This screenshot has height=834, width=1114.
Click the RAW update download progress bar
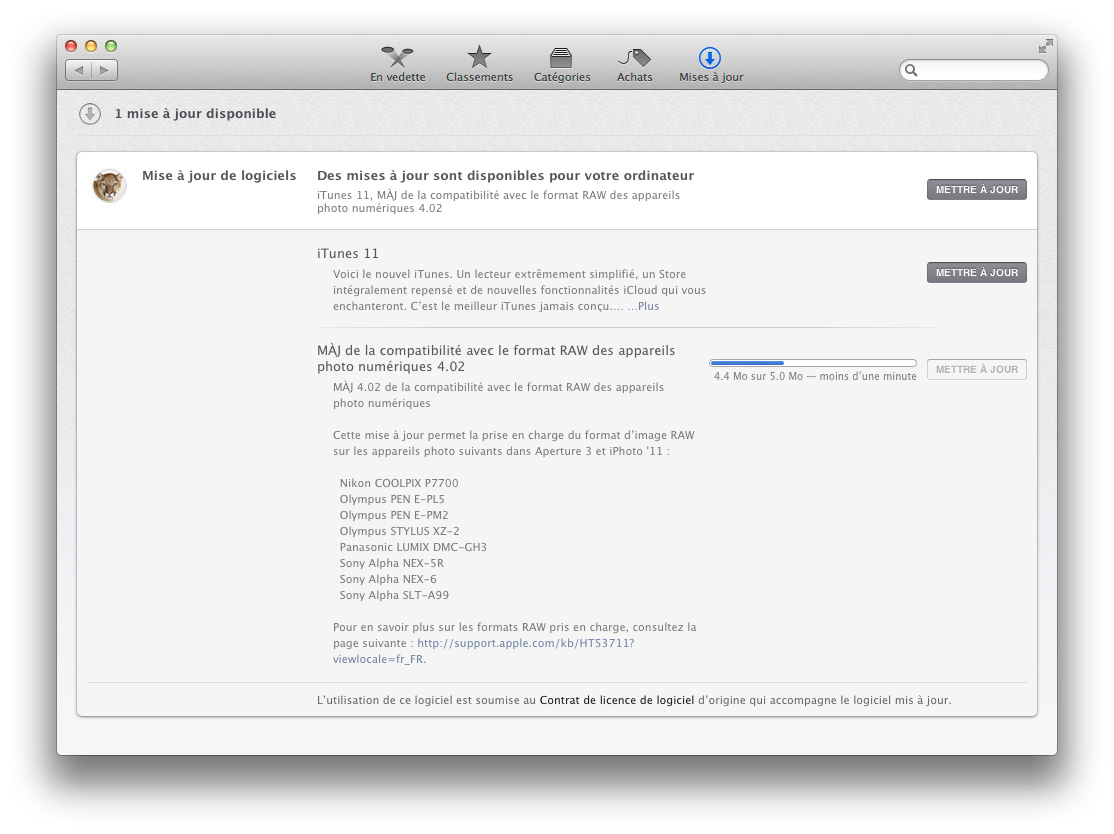813,363
